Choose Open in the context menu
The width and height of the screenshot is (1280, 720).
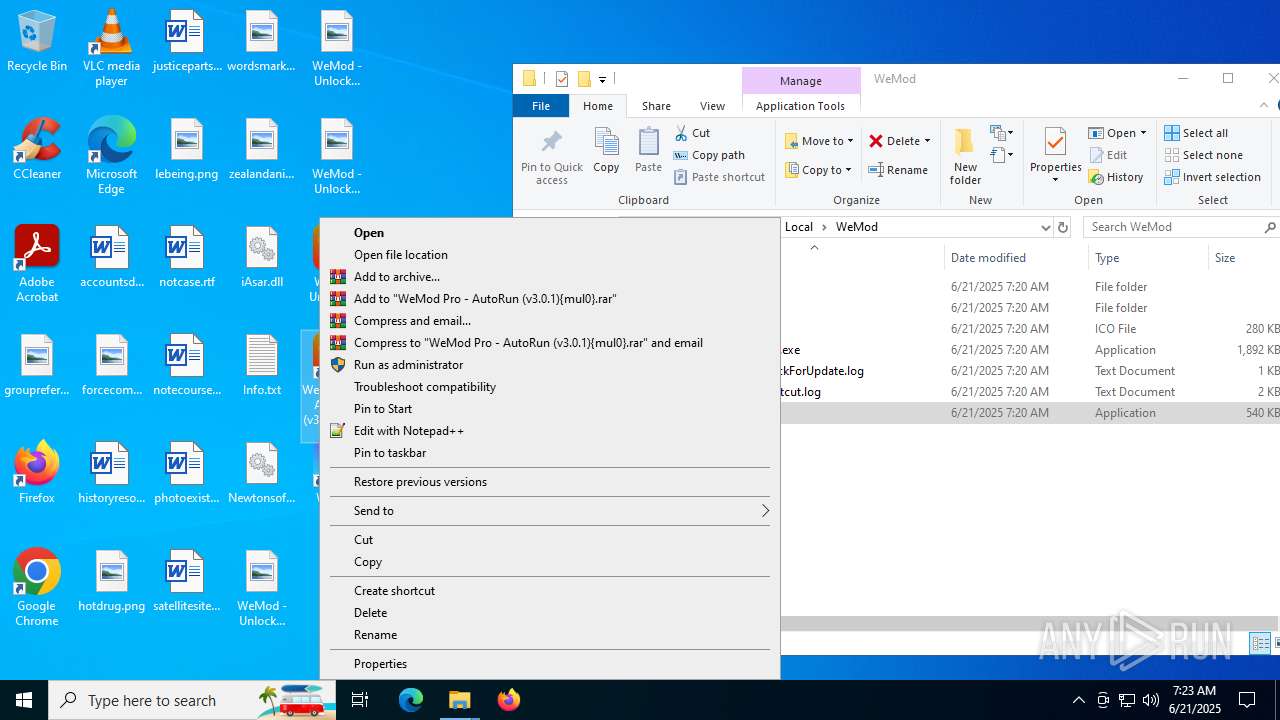pos(550,233)
